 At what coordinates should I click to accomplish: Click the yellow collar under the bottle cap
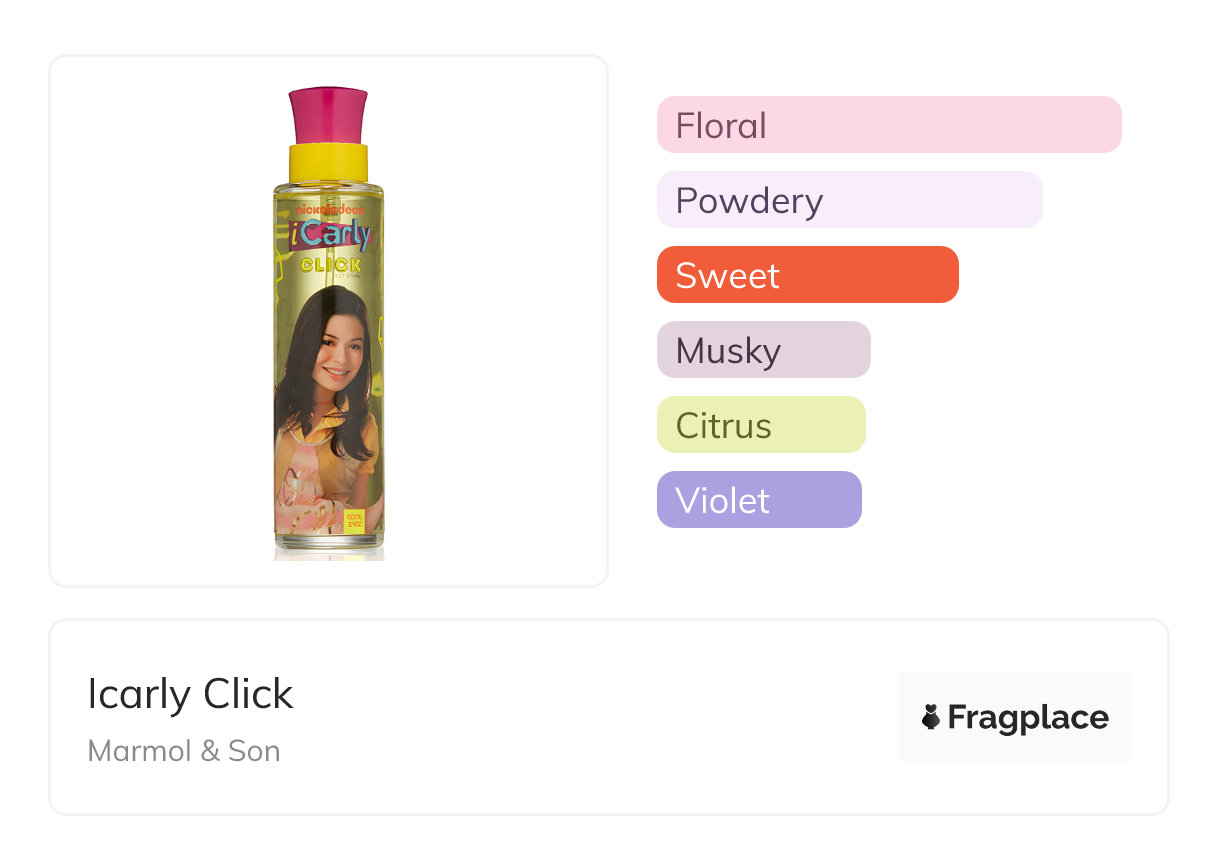tap(328, 164)
